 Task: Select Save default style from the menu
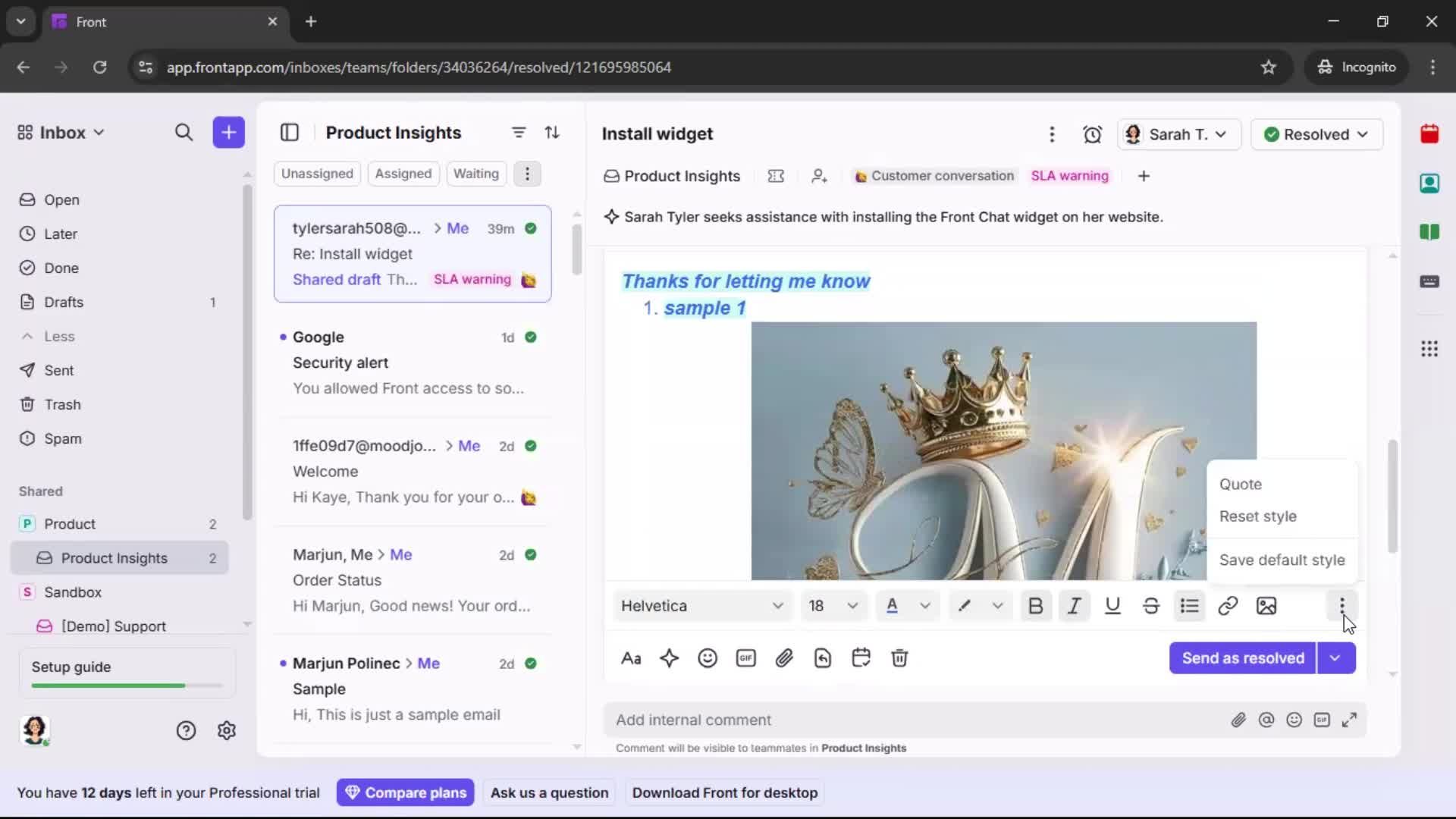[1282, 560]
